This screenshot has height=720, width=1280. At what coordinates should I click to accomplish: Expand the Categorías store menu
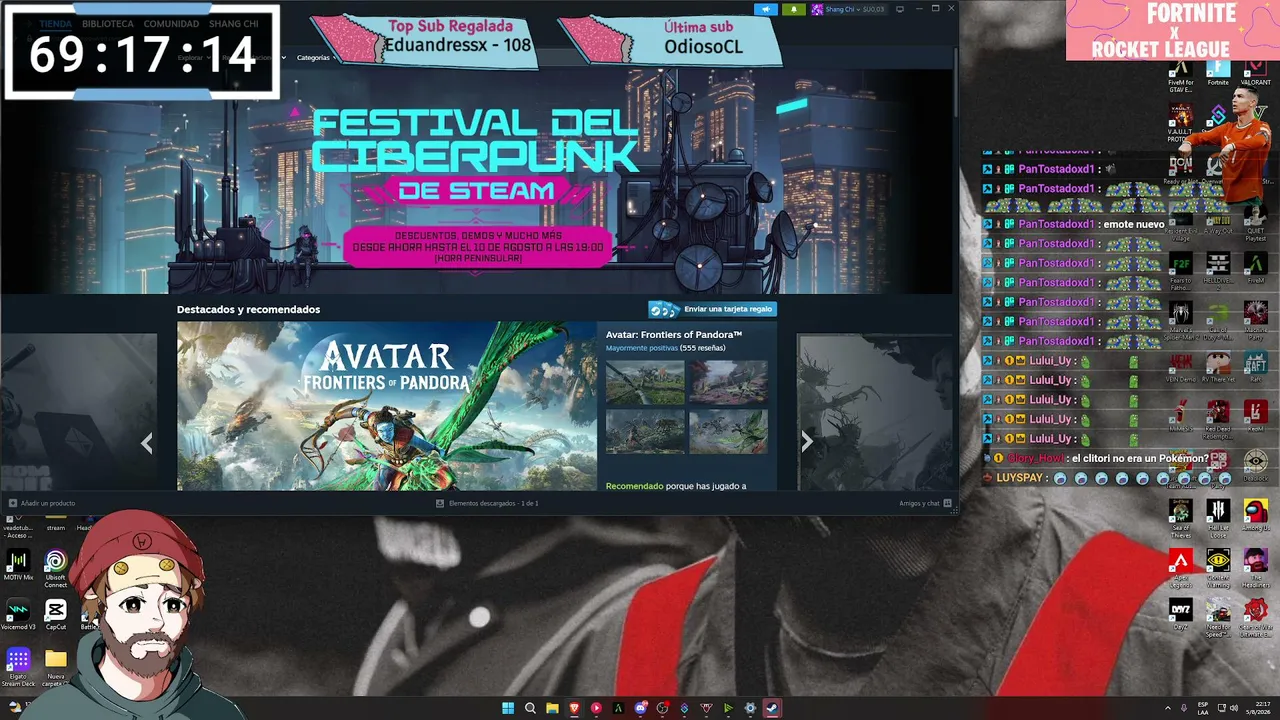[315, 57]
